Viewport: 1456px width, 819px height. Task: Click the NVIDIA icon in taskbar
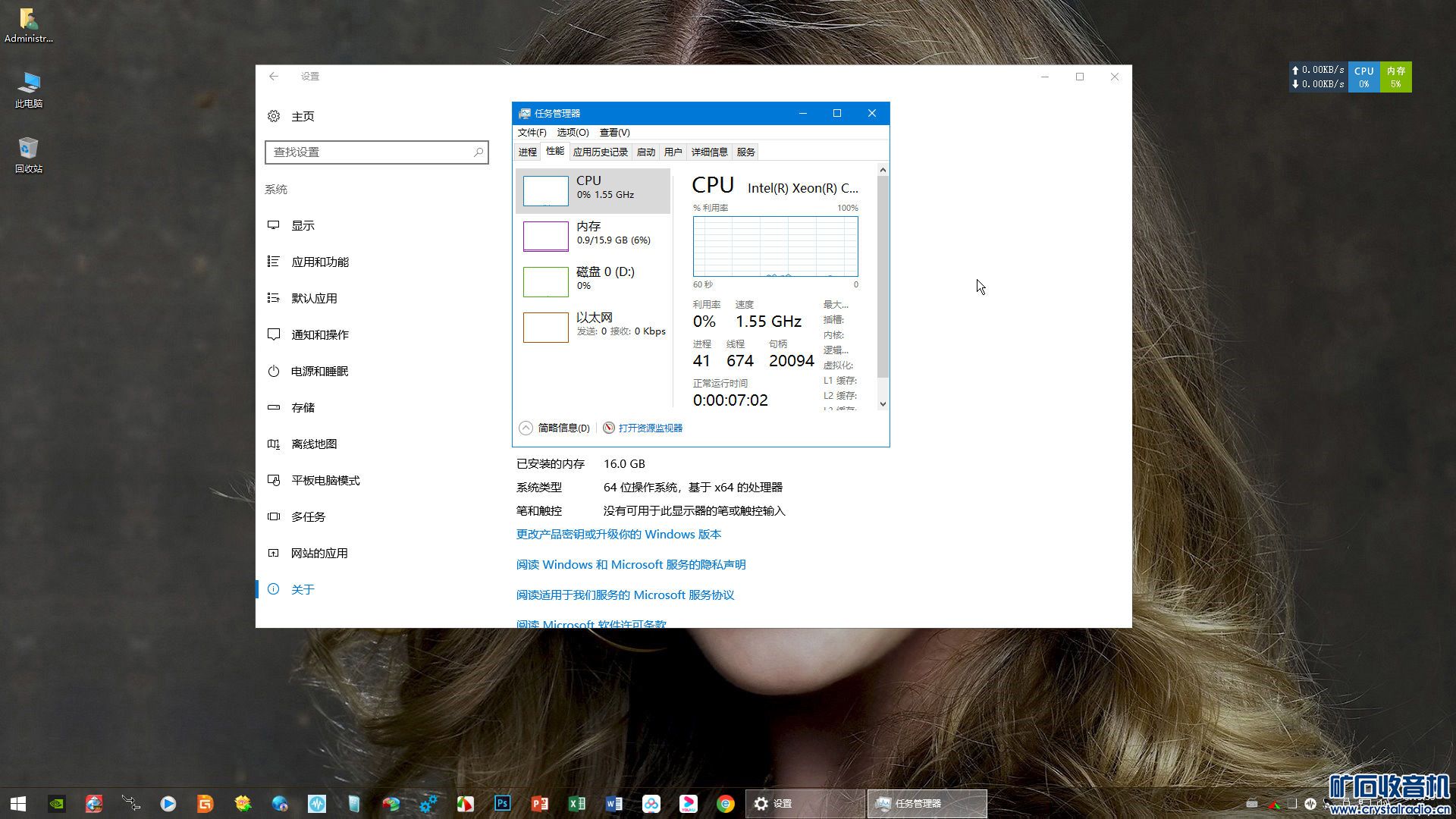57,803
